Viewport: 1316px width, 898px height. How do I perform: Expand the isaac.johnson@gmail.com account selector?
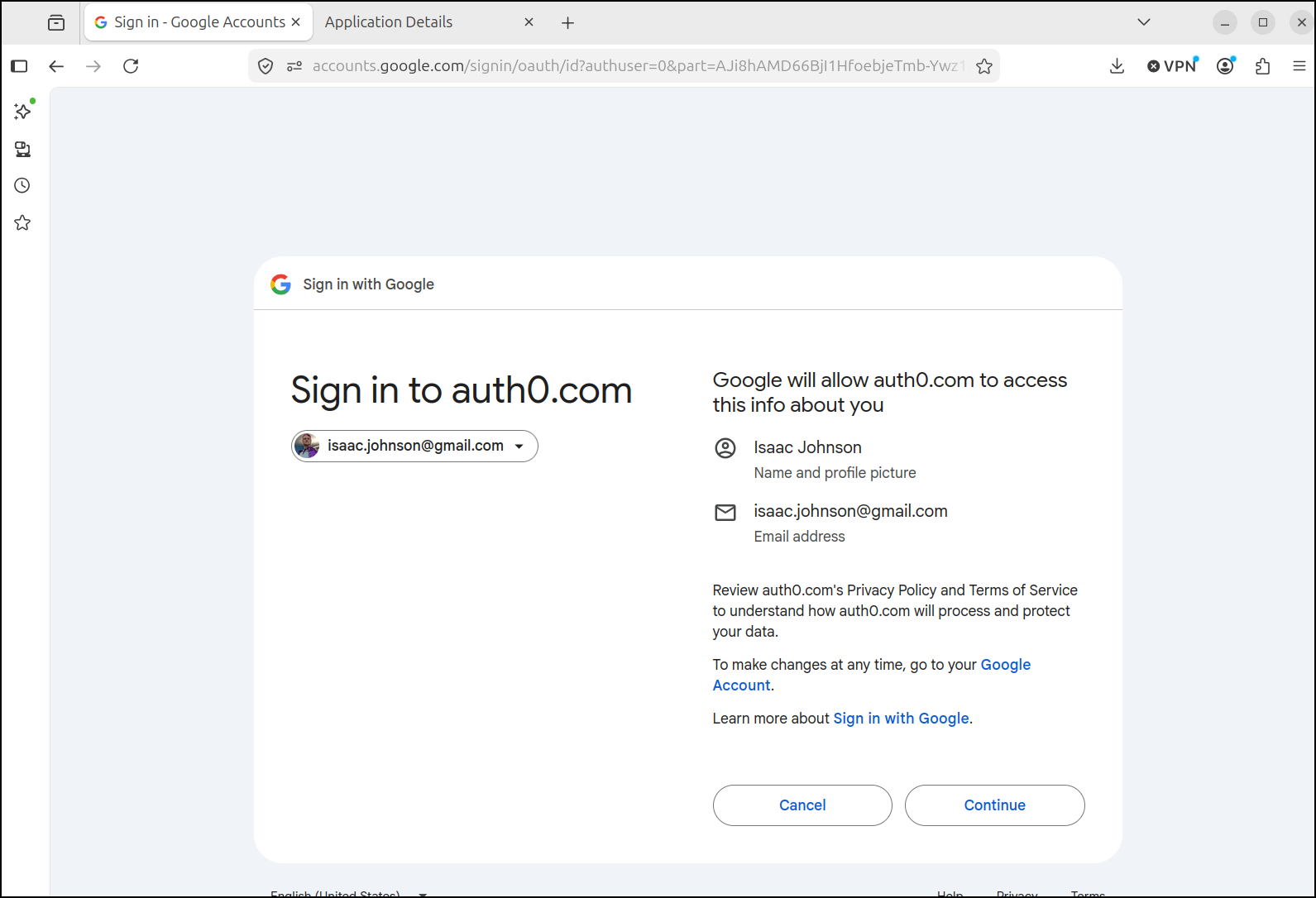pos(414,446)
